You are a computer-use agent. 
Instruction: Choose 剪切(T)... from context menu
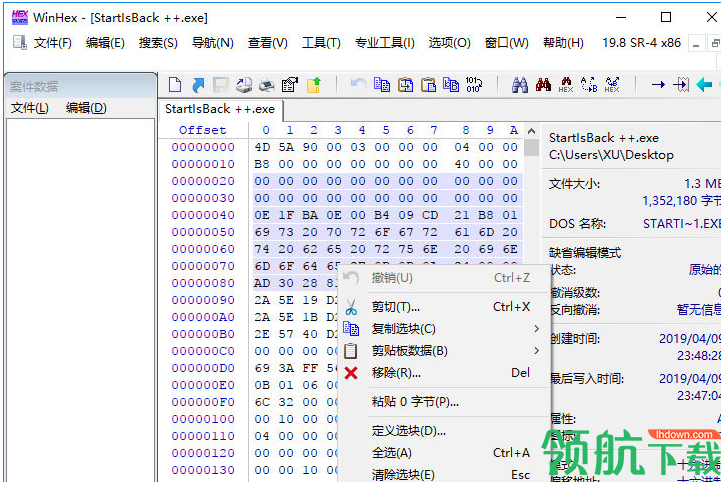coord(445,307)
